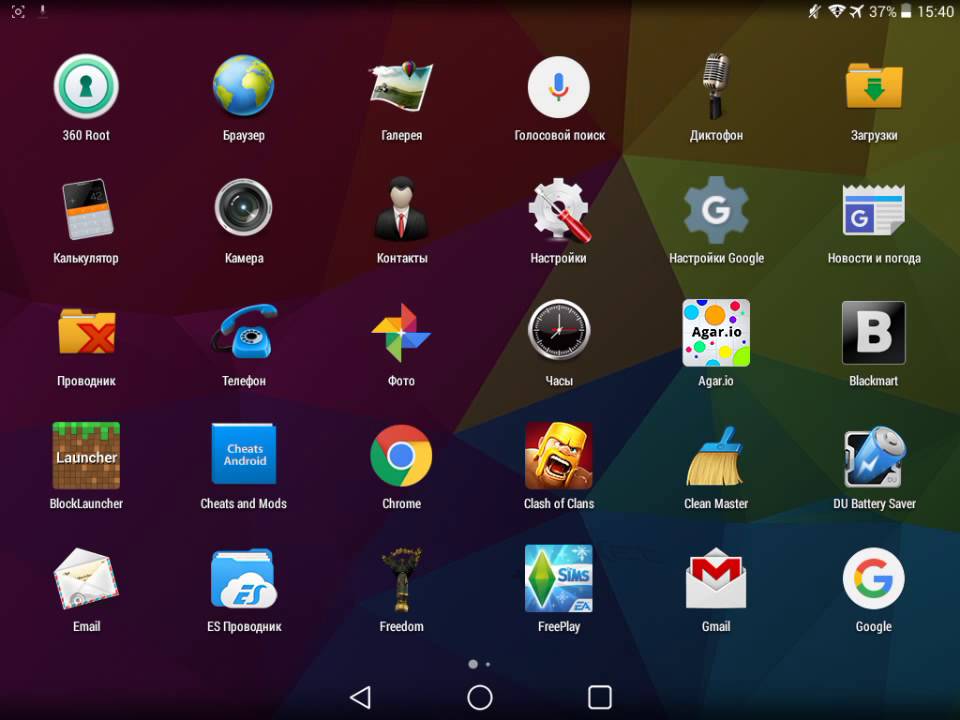This screenshot has height=720, width=960.
Task: Launch the Chrome browser
Action: [402, 456]
